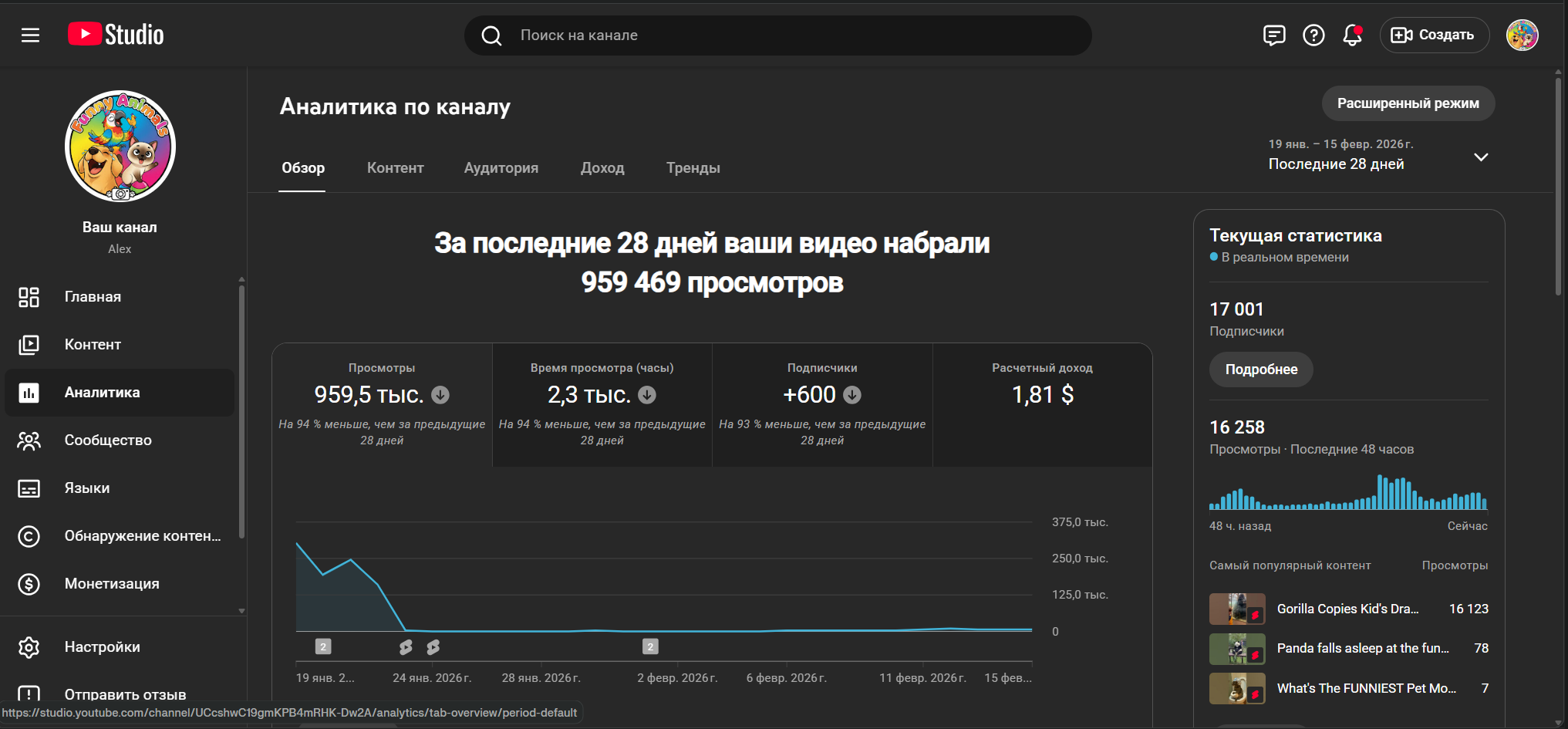Viewport: 1568px width, 729px height.
Task: Click the Advanced mode button
Action: tap(1408, 103)
